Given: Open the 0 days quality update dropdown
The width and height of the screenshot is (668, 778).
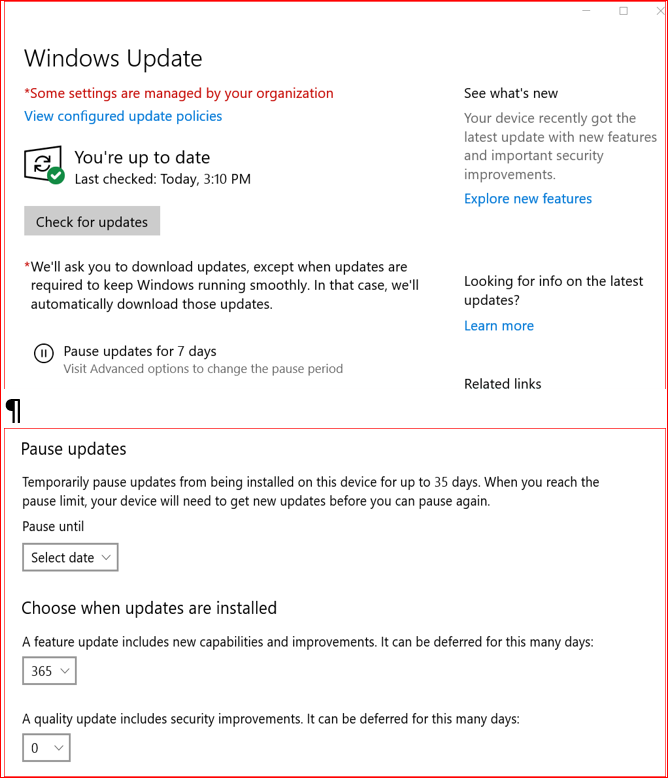Looking at the screenshot, I should click(x=46, y=748).
